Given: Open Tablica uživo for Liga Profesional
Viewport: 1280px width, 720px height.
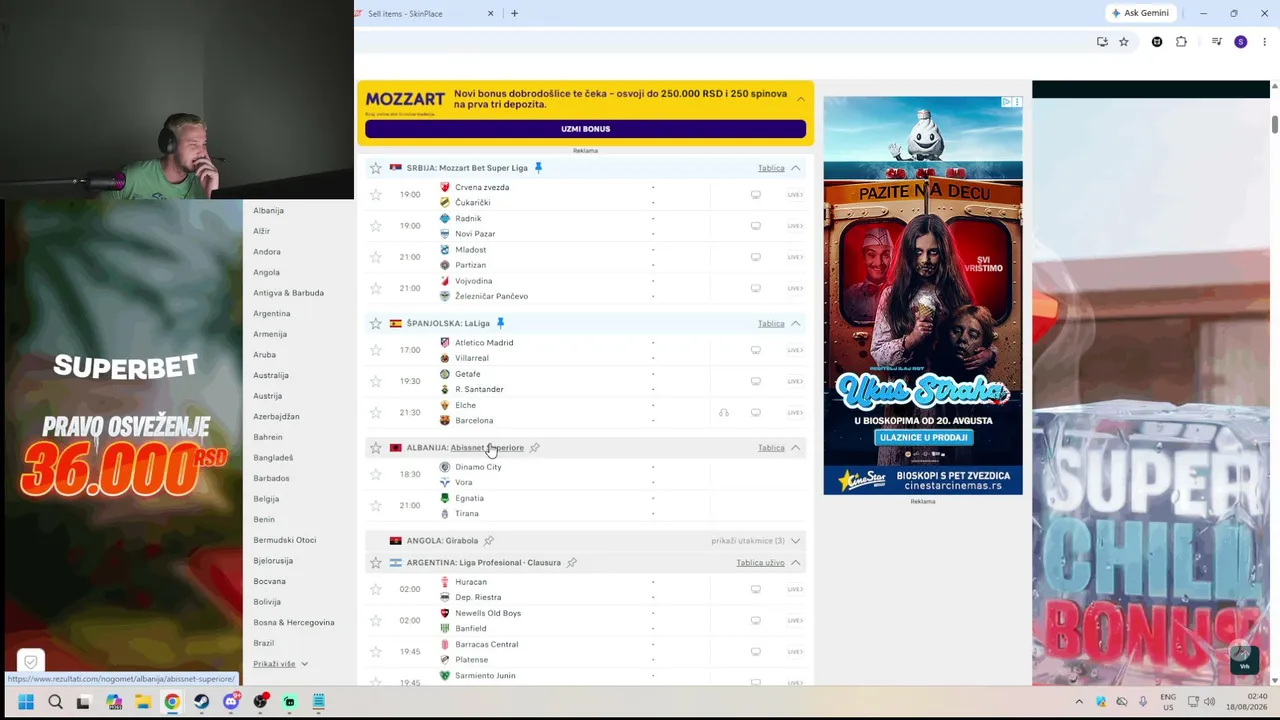Looking at the screenshot, I should (761, 563).
